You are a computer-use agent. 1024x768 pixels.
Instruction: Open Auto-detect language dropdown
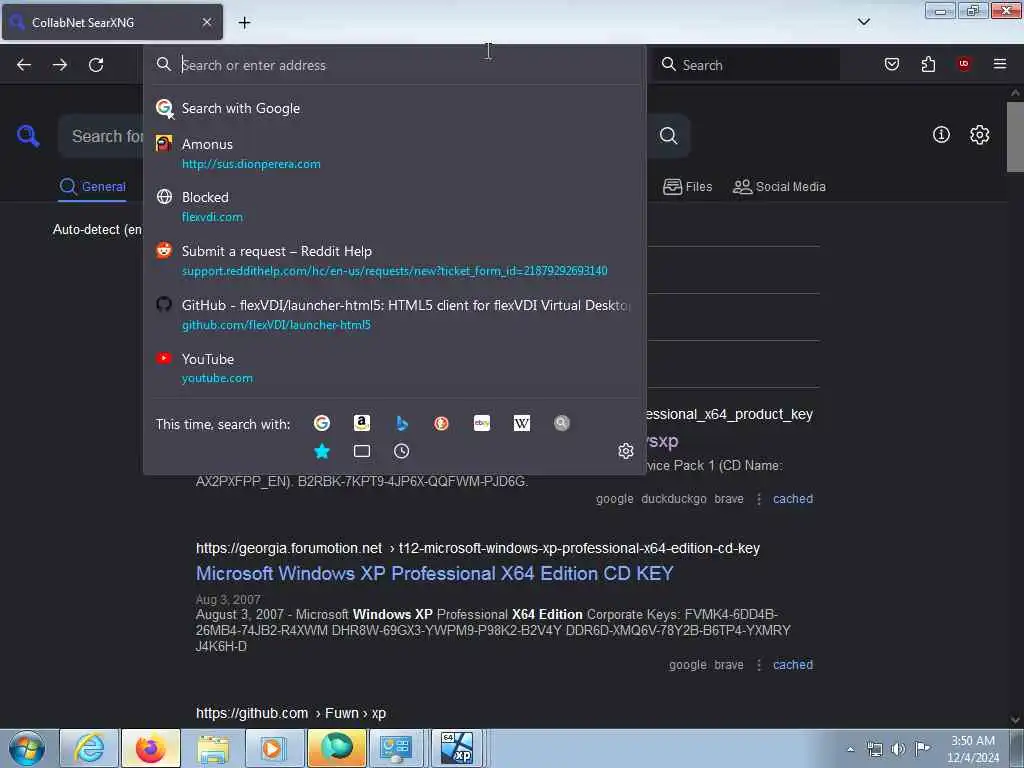pos(97,229)
